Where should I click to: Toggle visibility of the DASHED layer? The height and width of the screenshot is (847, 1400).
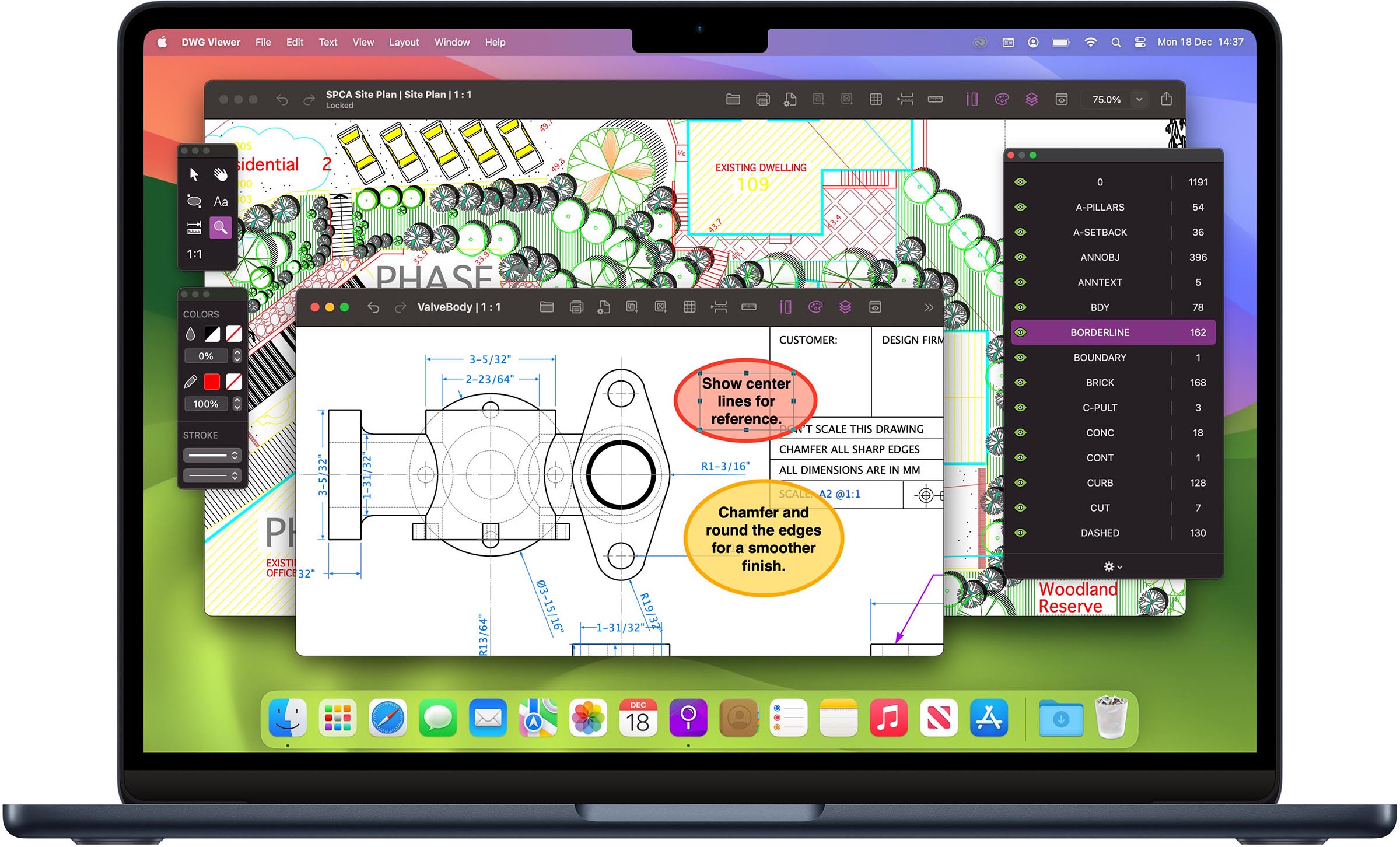(1021, 533)
